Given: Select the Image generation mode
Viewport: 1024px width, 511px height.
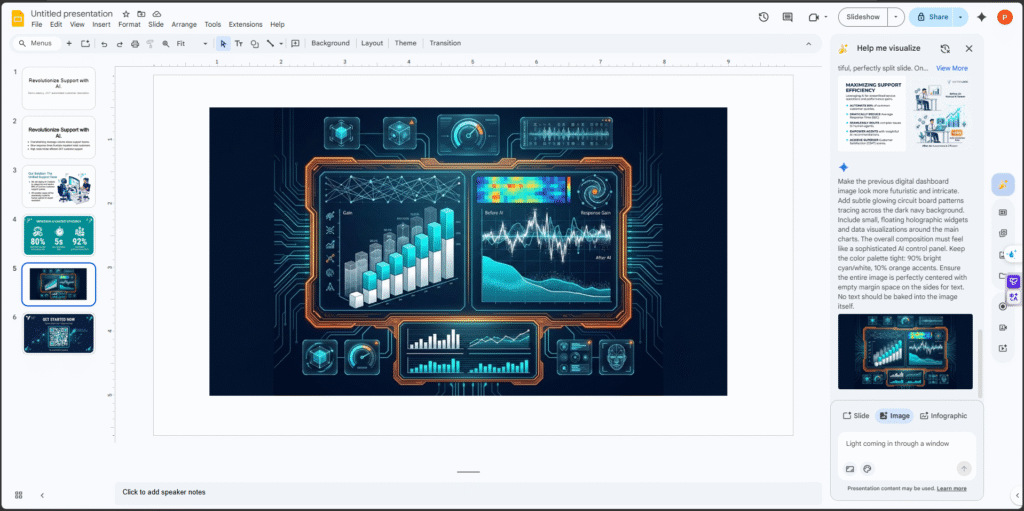Looking at the screenshot, I should click(893, 415).
